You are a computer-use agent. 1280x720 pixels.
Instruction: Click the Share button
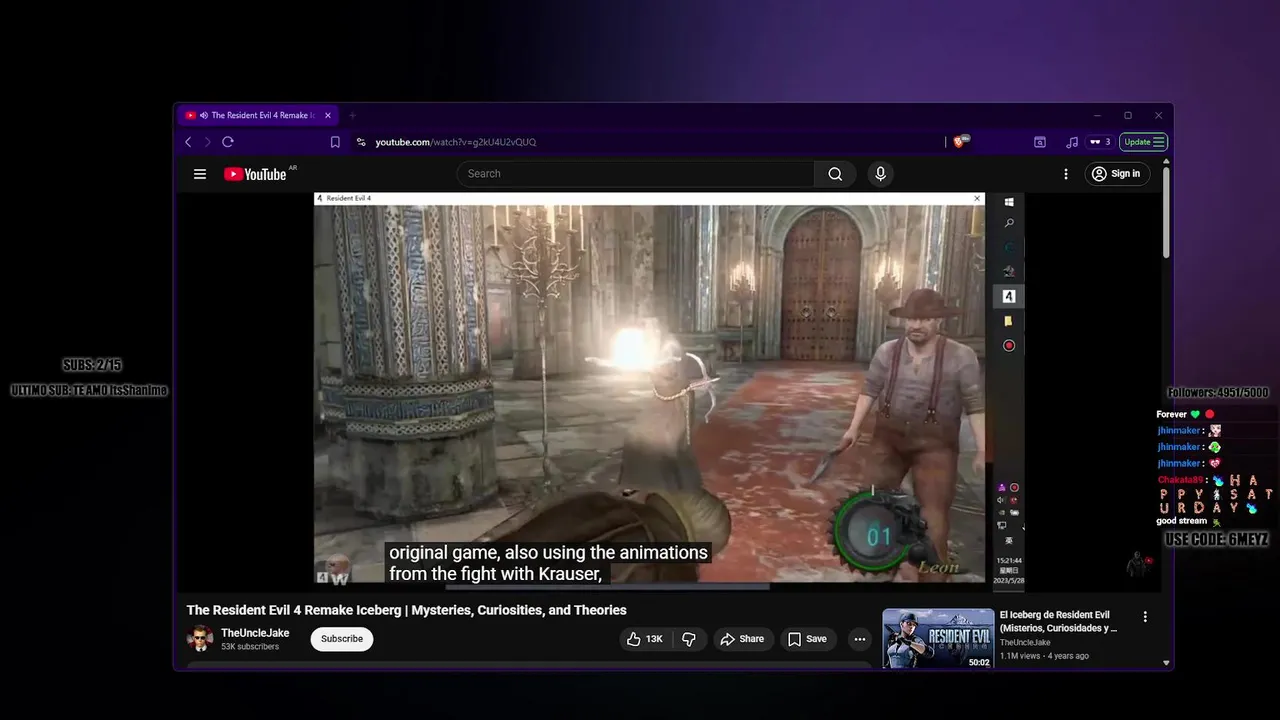point(742,639)
